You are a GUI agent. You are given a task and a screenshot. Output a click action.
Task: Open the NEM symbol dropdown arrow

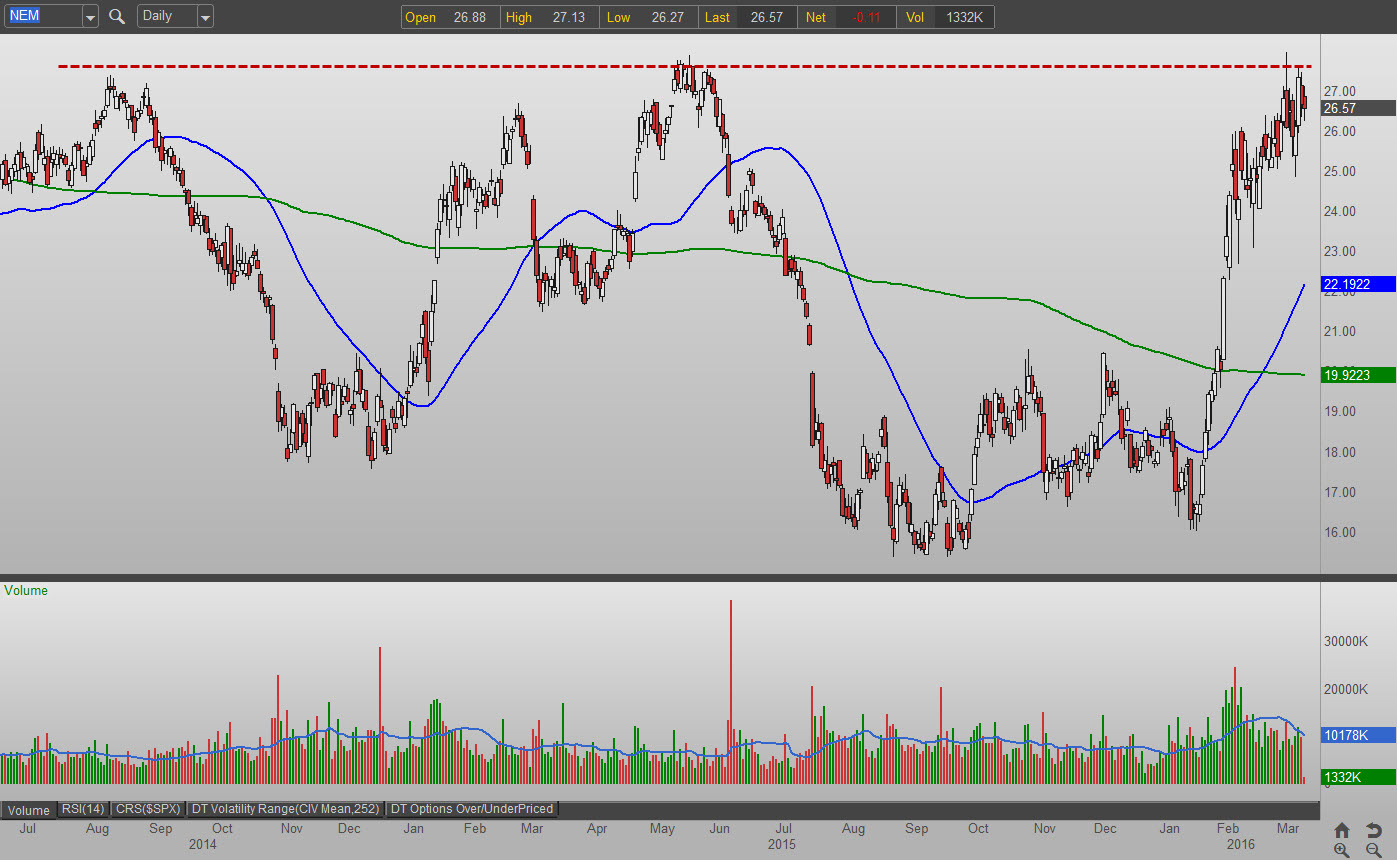(90, 17)
